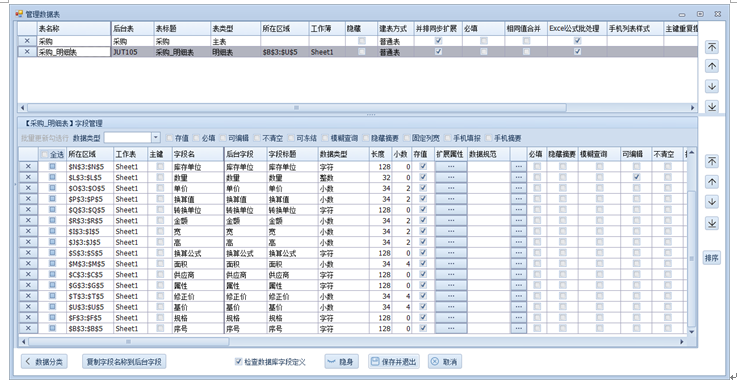Delete the 修正价 field row with X icon

pos(28,296)
